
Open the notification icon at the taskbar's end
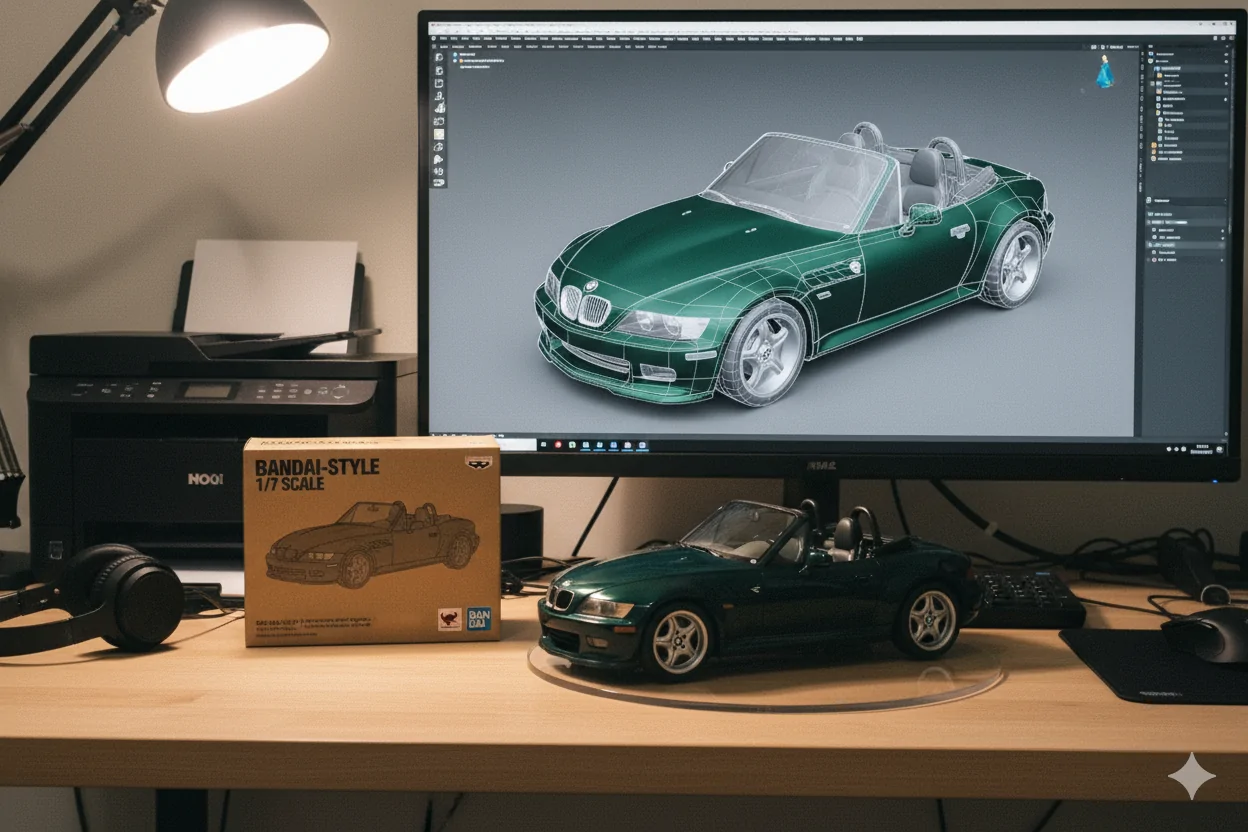tap(1219, 449)
